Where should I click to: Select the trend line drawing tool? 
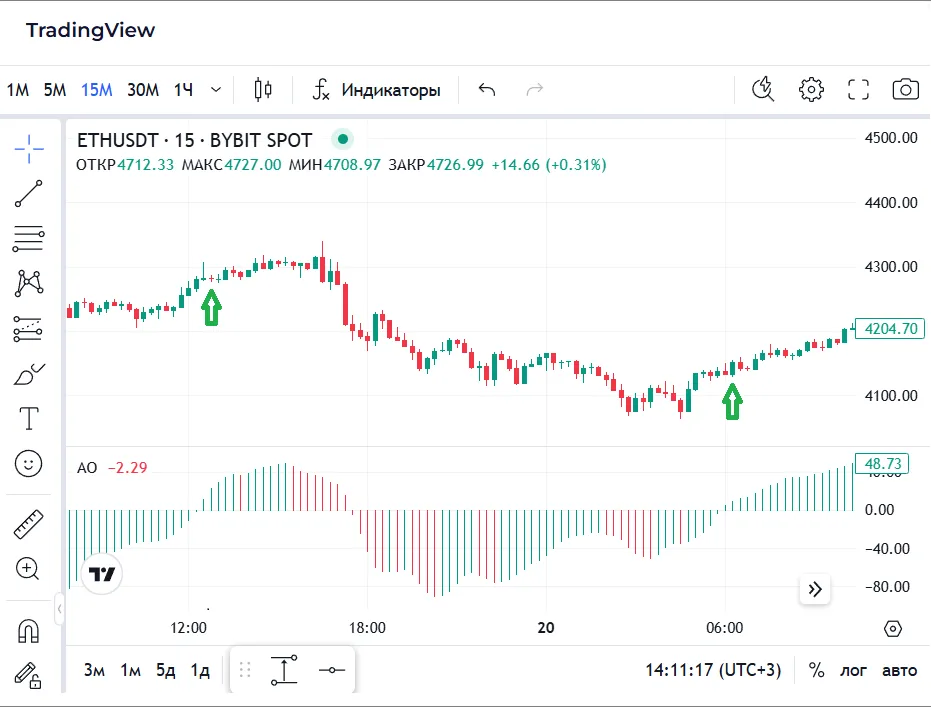(x=29, y=194)
